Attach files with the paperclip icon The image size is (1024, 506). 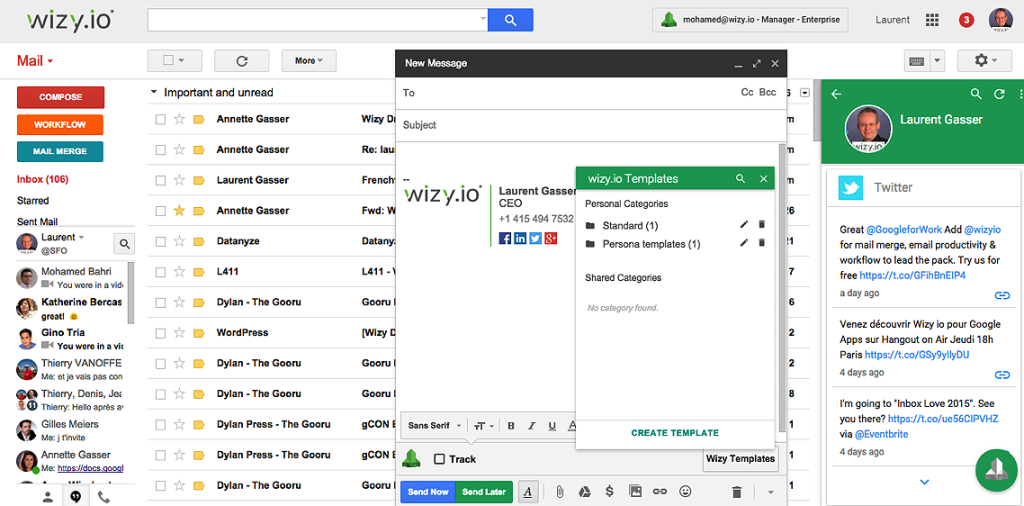click(560, 492)
